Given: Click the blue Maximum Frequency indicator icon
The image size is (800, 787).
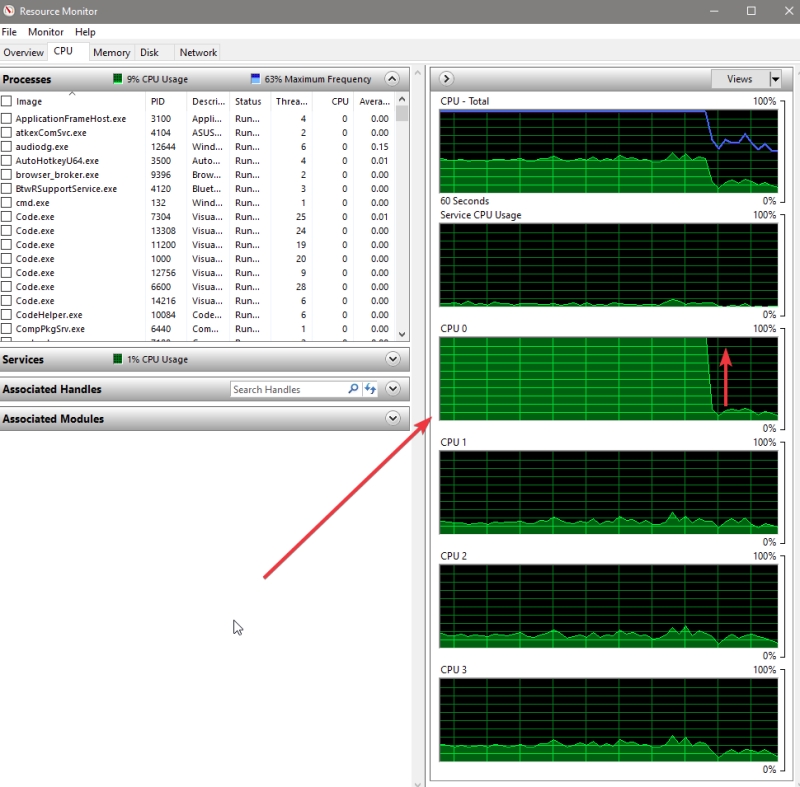Looking at the screenshot, I should 256,79.
